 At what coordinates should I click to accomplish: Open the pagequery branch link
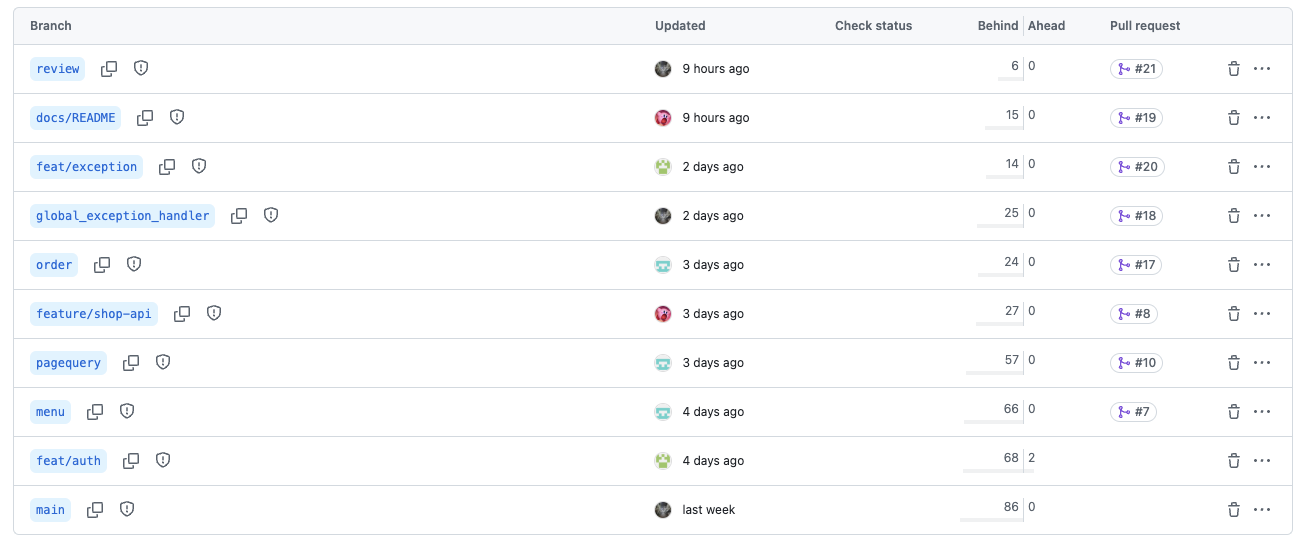tap(69, 363)
